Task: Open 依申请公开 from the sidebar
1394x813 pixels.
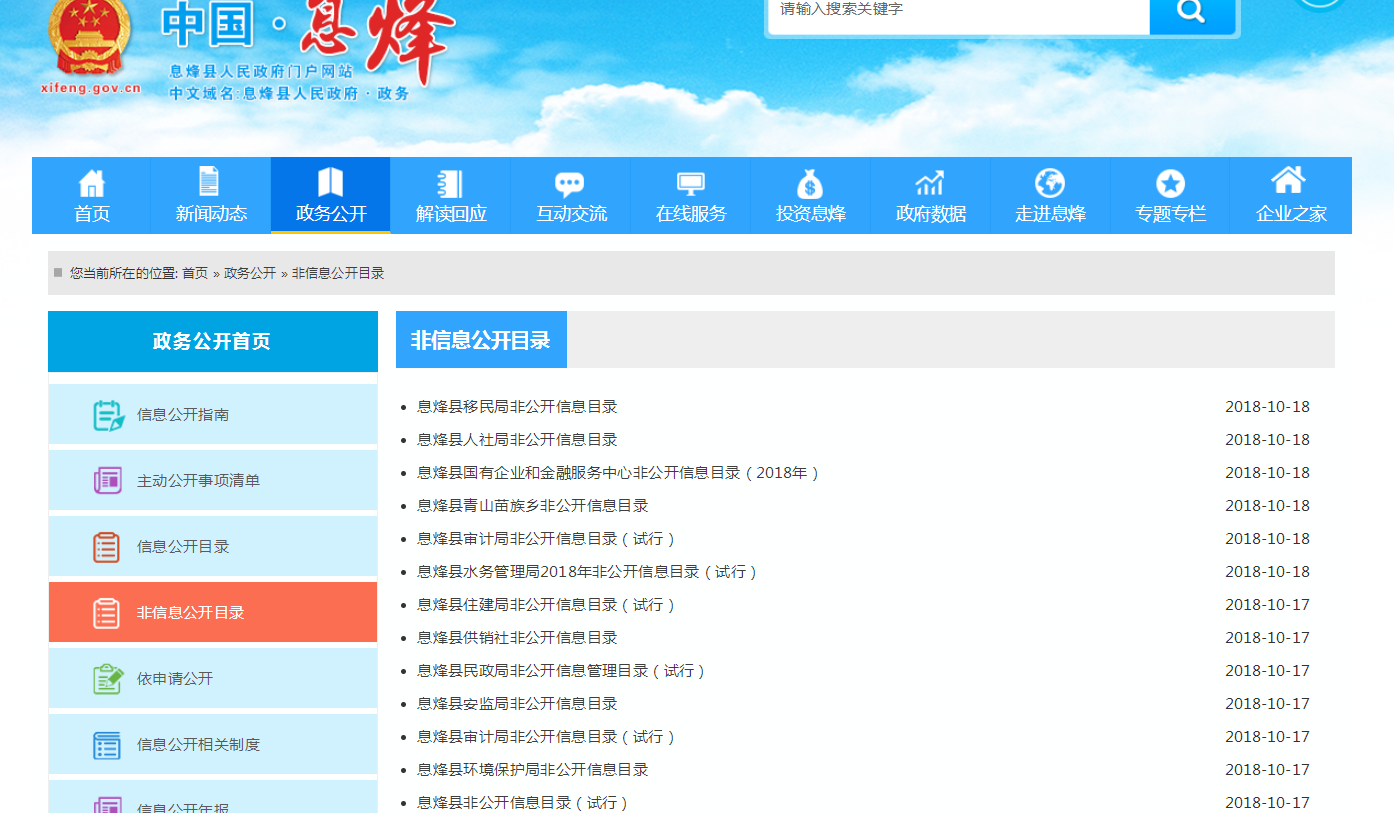Action: click(x=175, y=678)
